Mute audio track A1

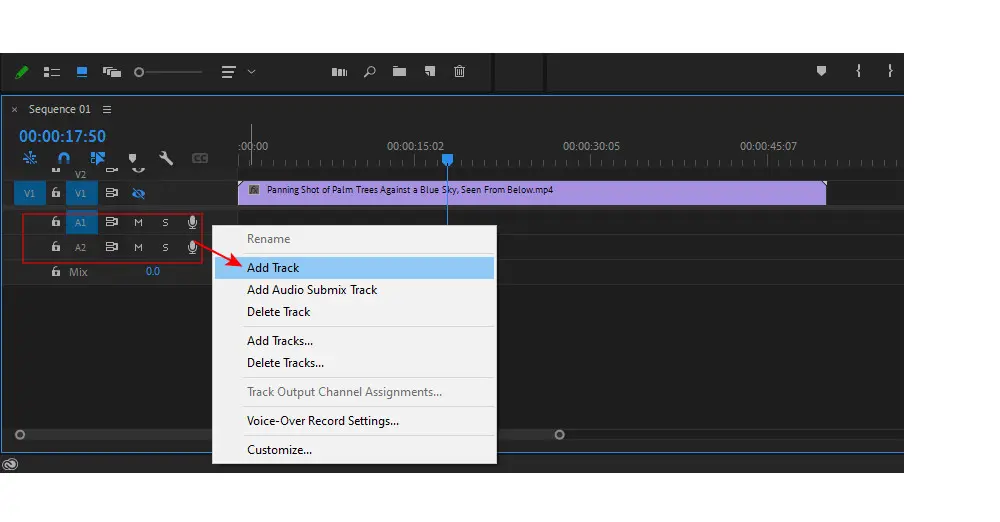tap(139, 222)
